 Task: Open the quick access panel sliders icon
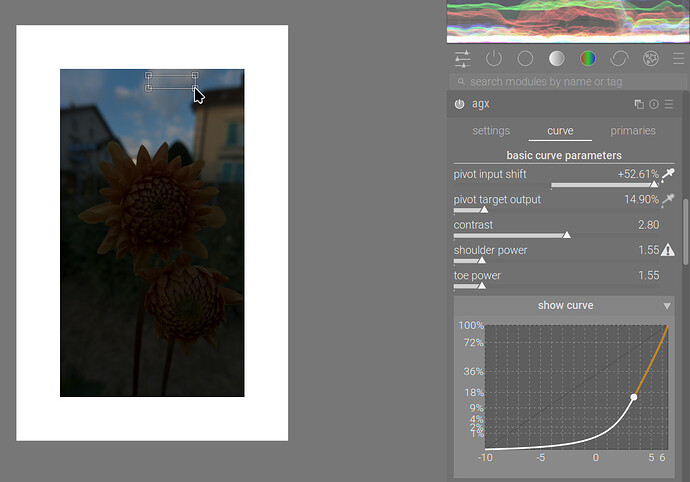(x=462, y=59)
